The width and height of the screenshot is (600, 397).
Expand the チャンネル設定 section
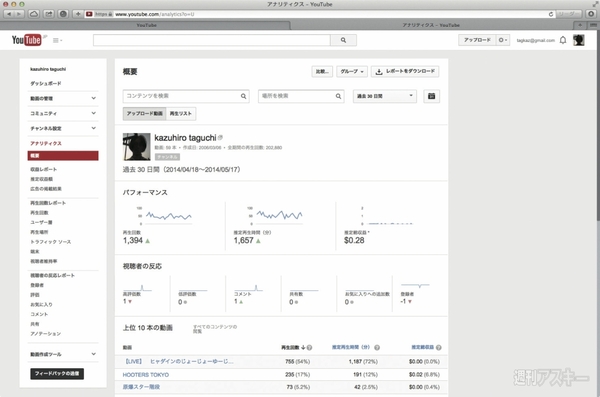point(63,128)
